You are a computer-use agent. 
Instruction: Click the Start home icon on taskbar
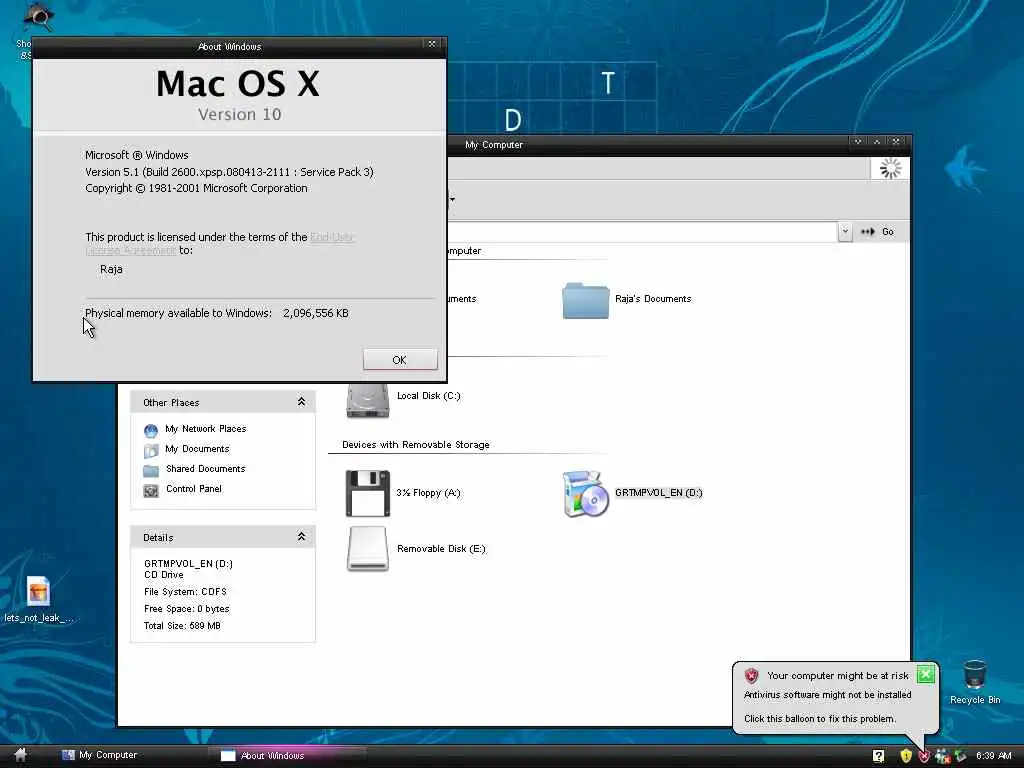(20, 756)
